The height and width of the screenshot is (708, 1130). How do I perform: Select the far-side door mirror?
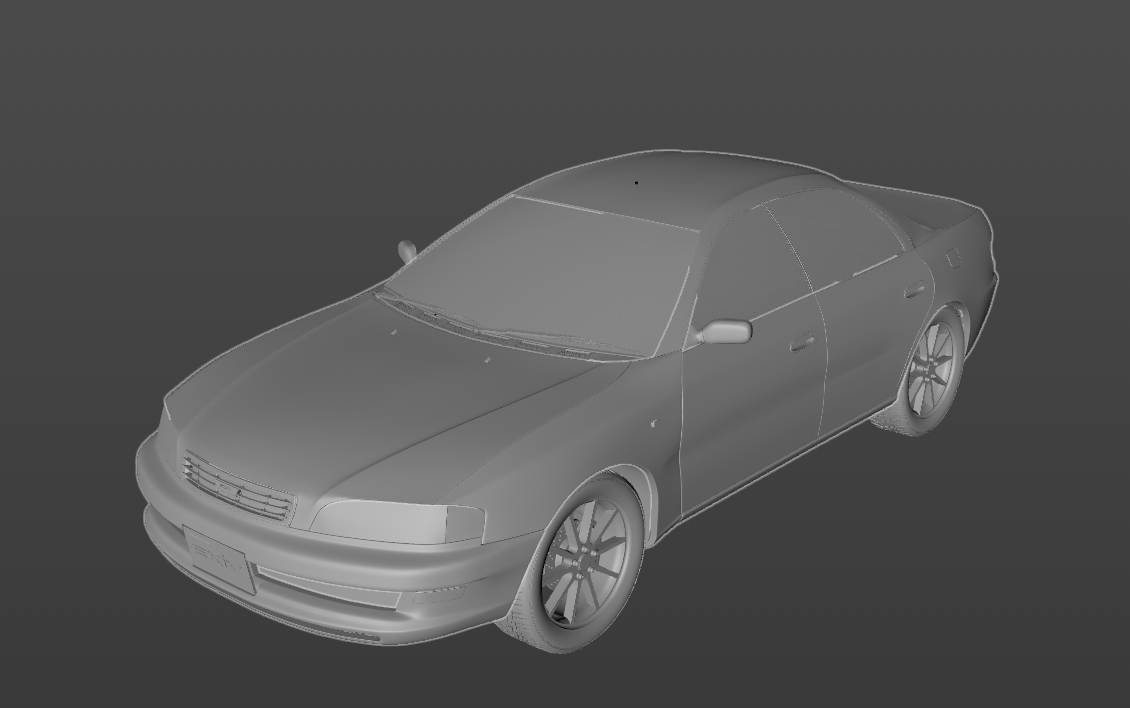tap(407, 250)
